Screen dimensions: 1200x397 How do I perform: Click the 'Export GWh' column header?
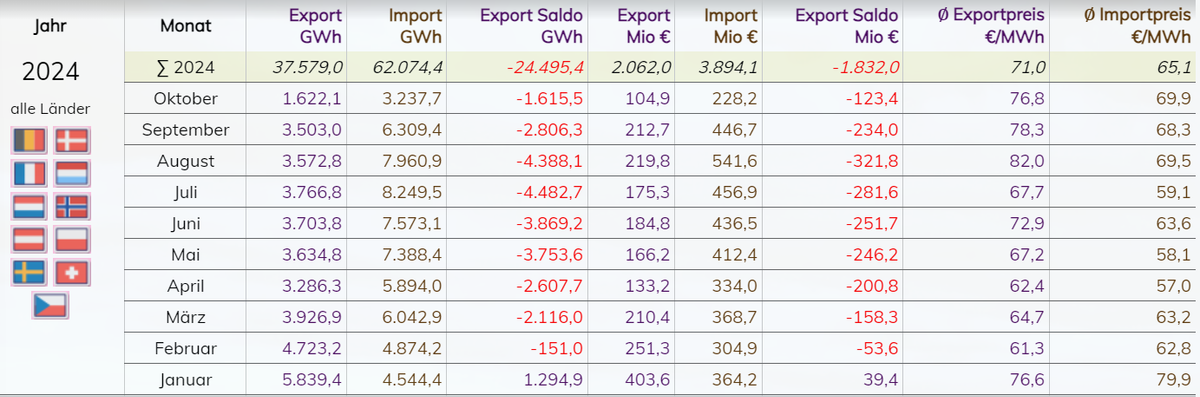tap(315, 26)
